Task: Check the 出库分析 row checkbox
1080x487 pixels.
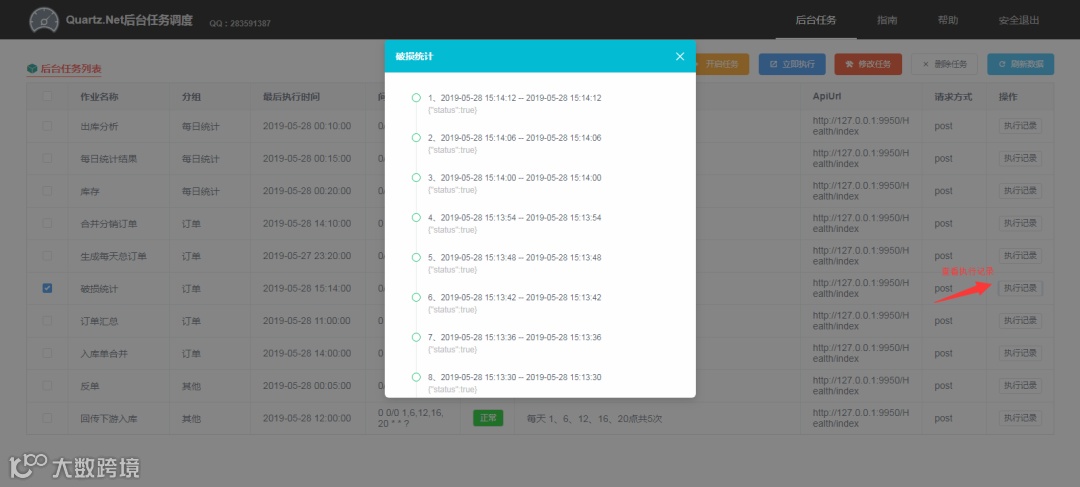Action: point(48,126)
